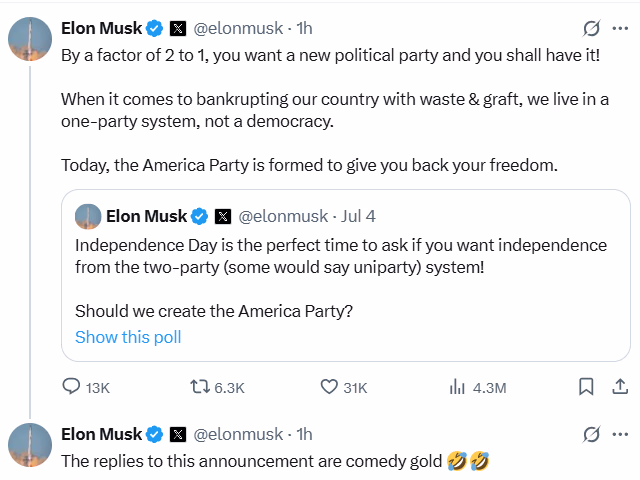Open avatar on the comedy gold reply
The width and height of the screenshot is (640, 480).
(x=30, y=444)
